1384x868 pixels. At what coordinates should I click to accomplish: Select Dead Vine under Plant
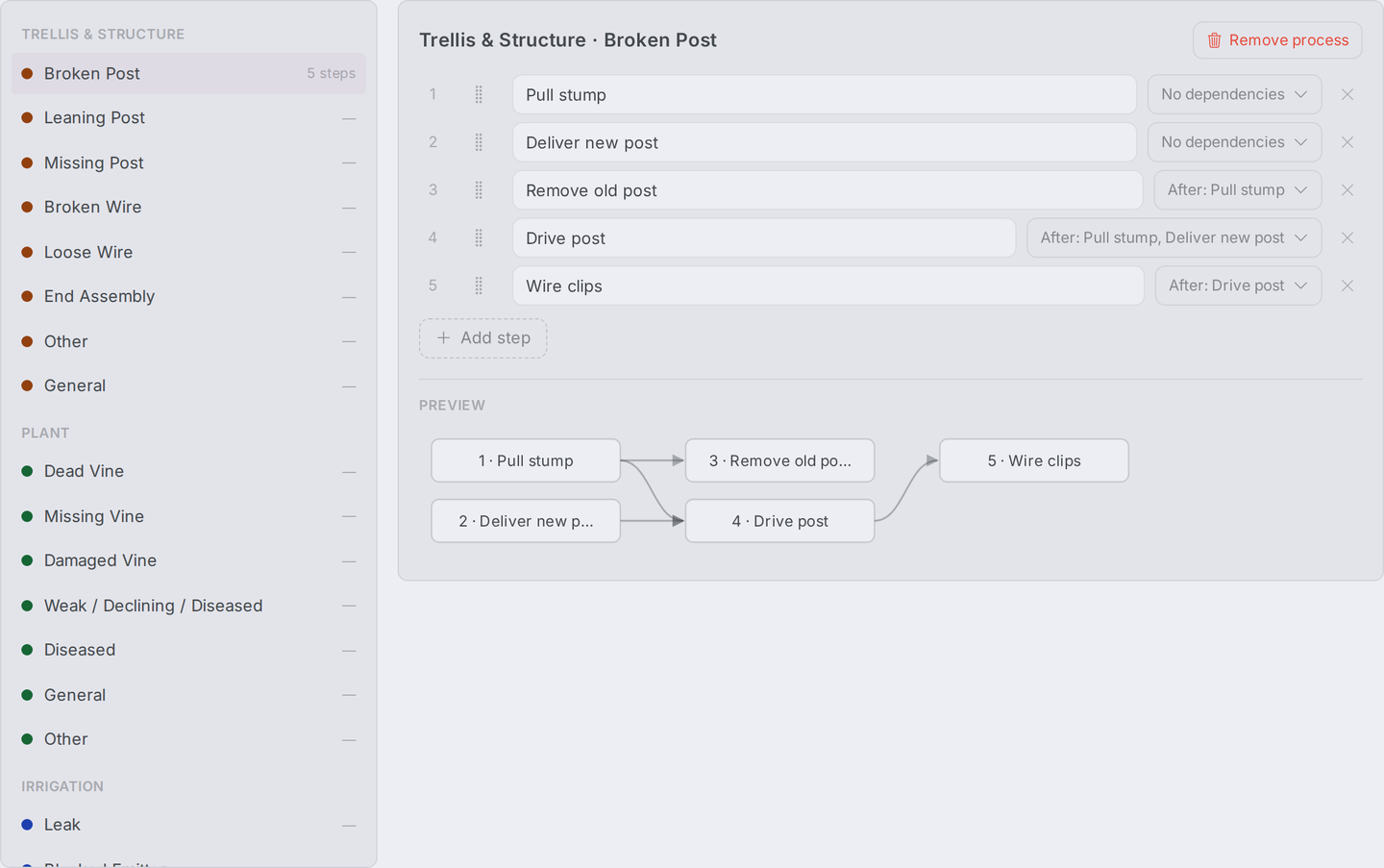[188, 472]
